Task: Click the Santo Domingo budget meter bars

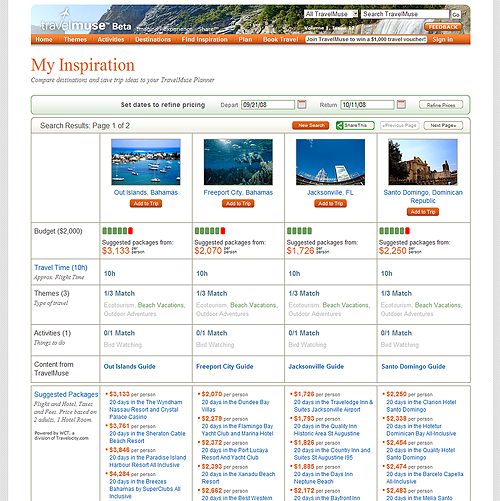Action: click(395, 231)
